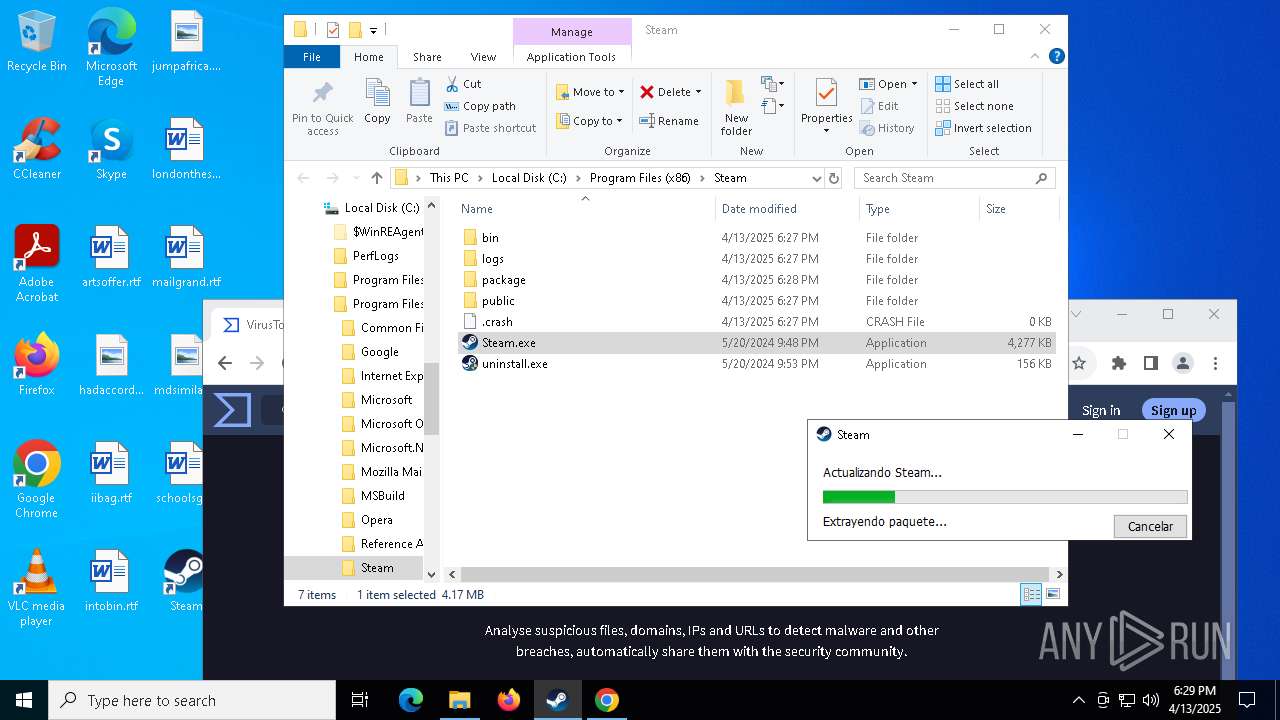Click Select all in ribbon
Viewport: 1280px width, 720px height.
[967, 84]
